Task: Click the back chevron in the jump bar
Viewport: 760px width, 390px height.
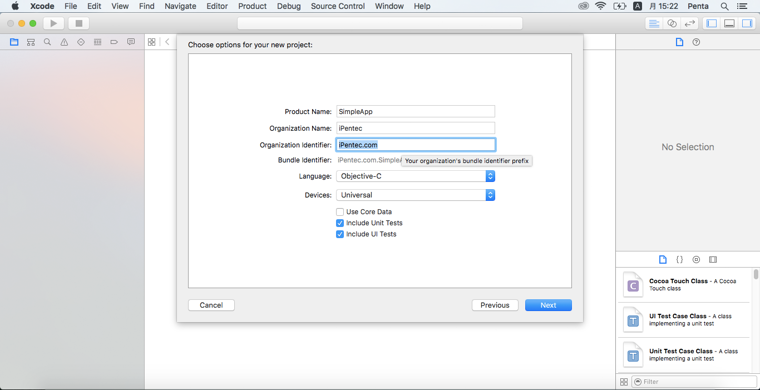Action: 167,42
